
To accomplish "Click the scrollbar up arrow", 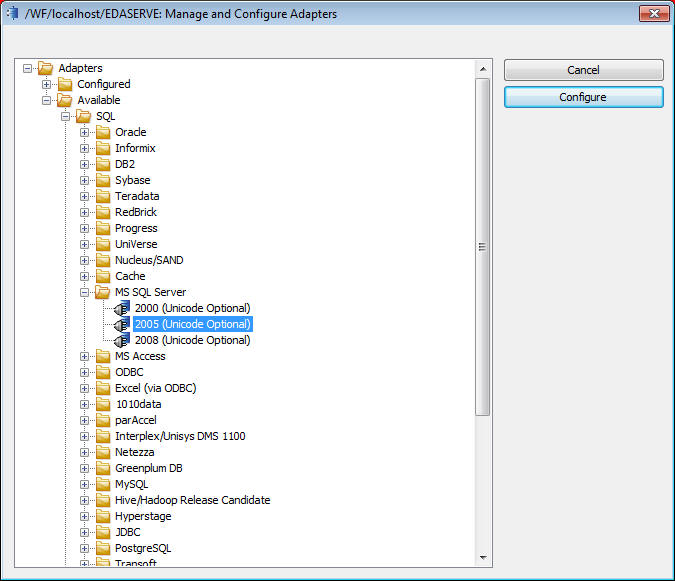I will (483, 69).
